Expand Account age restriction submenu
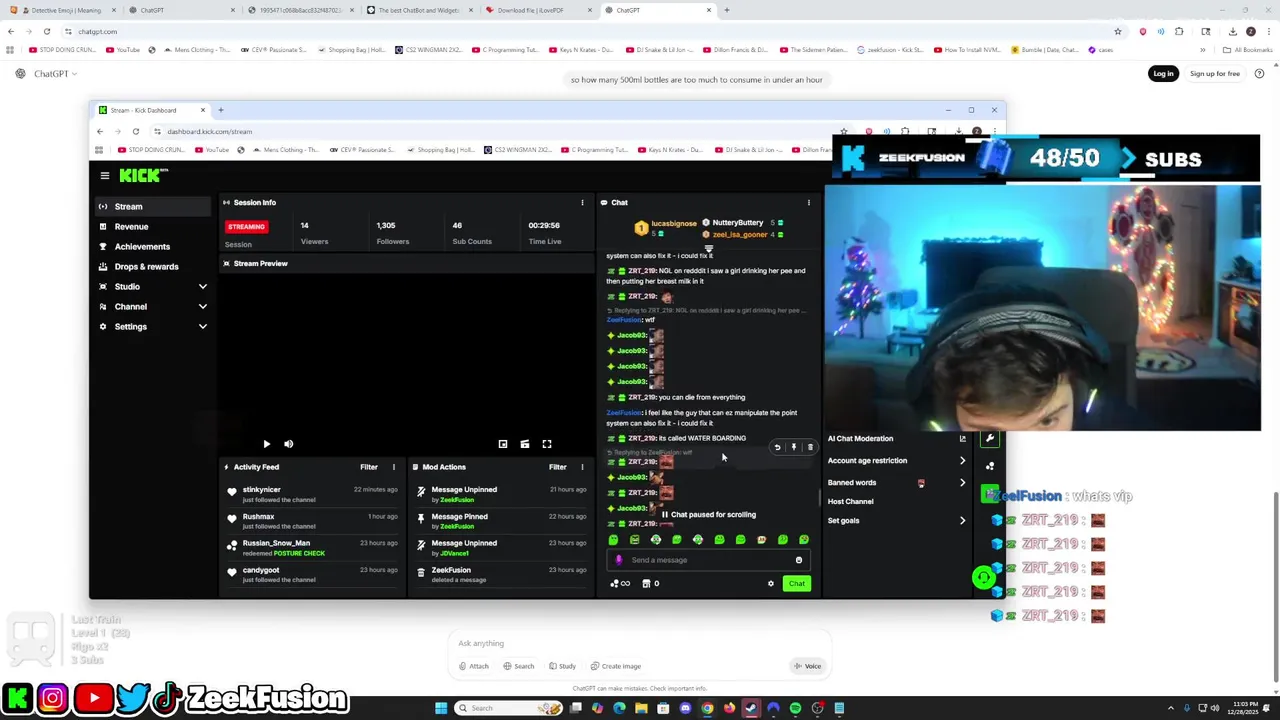This screenshot has height=720, width=1280. pos(962,461)
